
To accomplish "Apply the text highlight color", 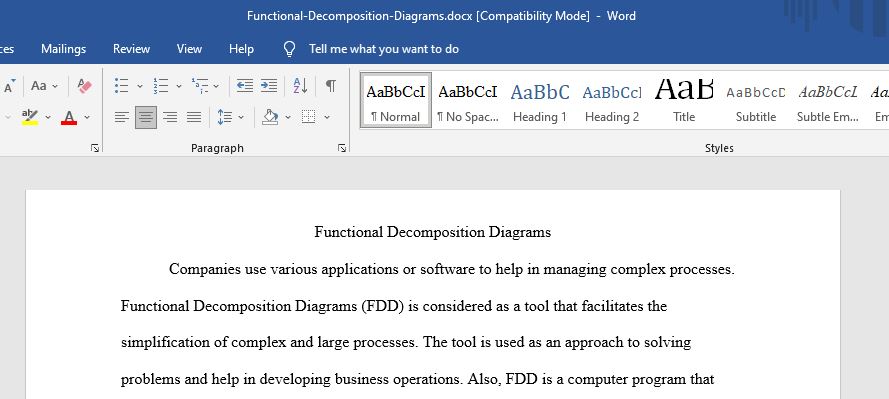I will [x=30, y=117].
